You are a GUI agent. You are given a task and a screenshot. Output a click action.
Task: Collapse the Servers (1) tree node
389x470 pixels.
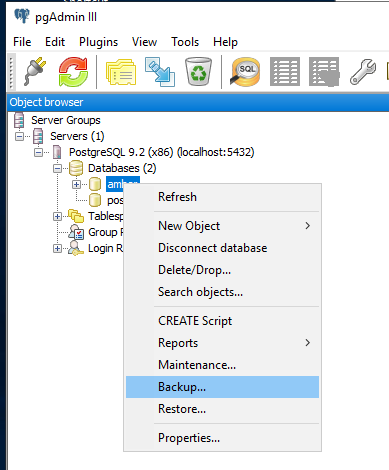coord(20,136)
